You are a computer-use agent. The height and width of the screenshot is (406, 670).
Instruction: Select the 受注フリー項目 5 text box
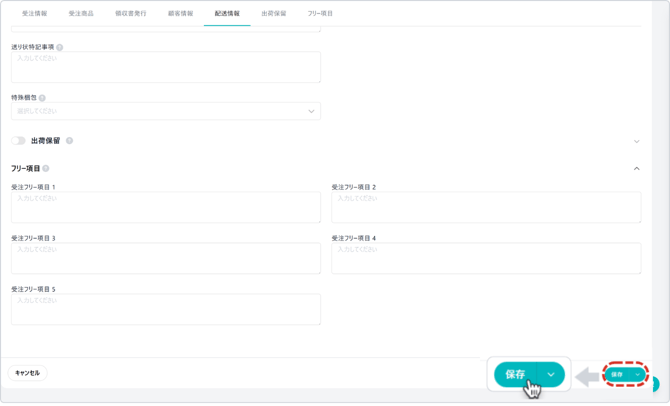[166, 309]
